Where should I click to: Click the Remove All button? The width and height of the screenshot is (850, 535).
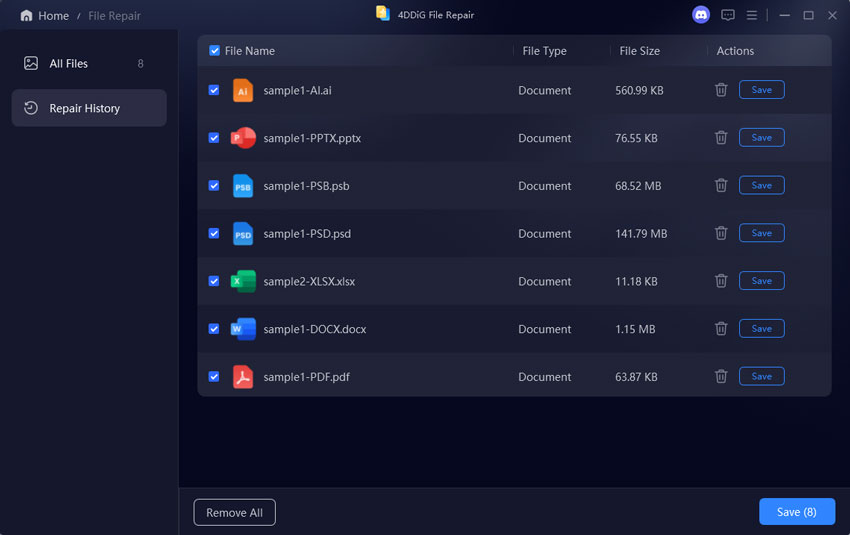click(234, 512)
